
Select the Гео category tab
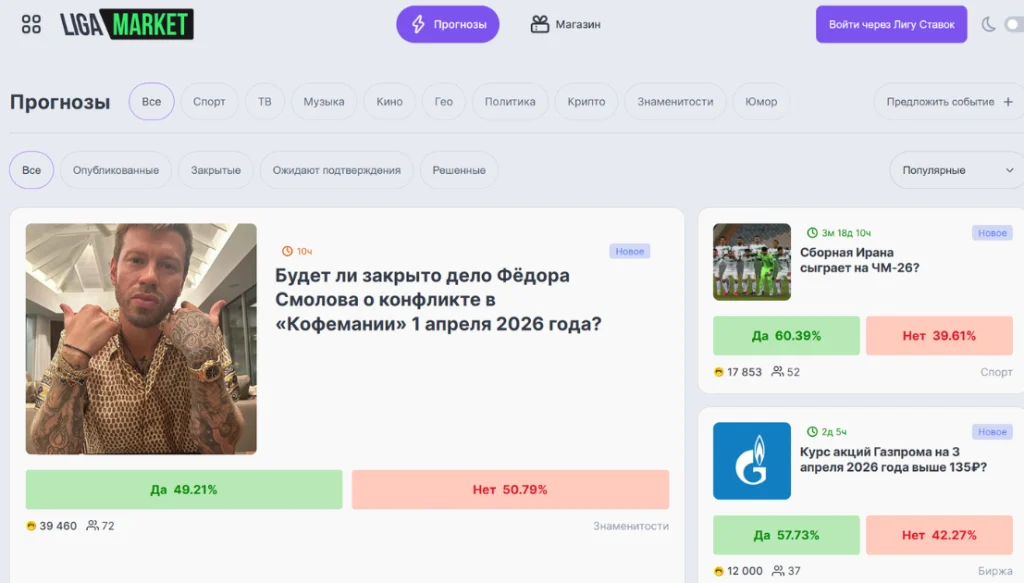pyautogui.click(x=443, y=101)
